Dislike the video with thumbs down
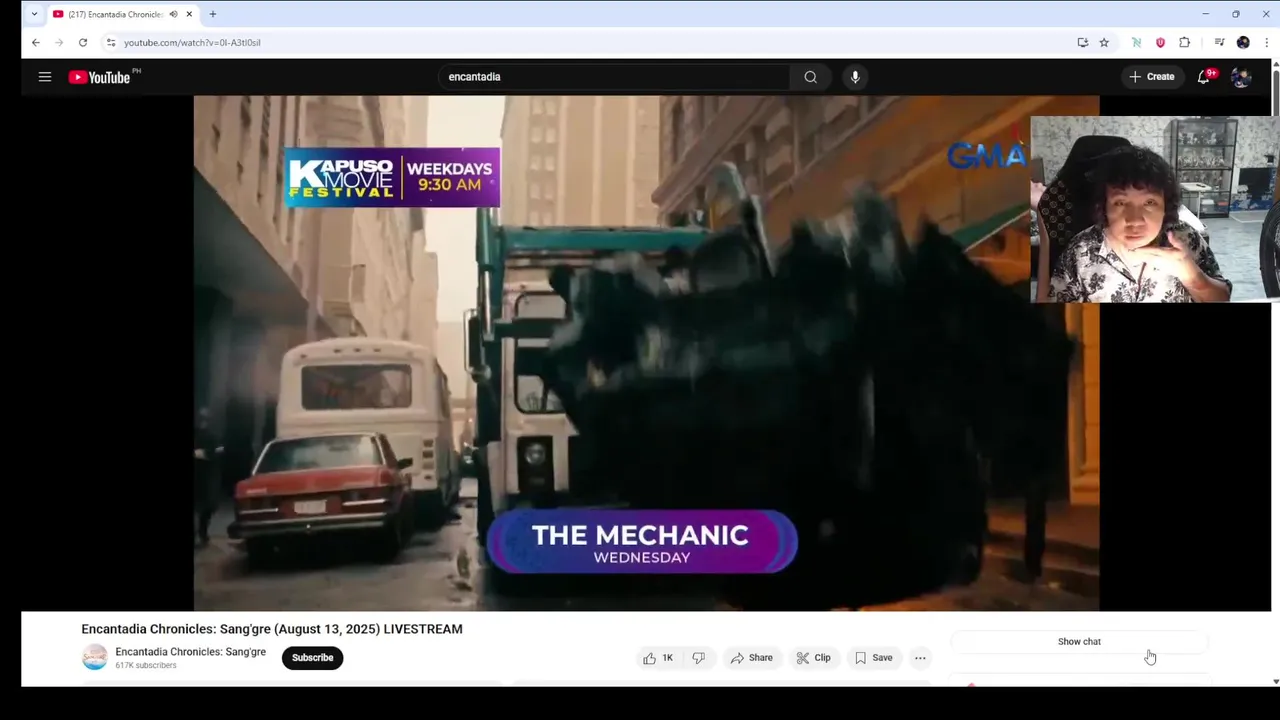The width and height of the screenshot is (1280, 720). point(699,658)
